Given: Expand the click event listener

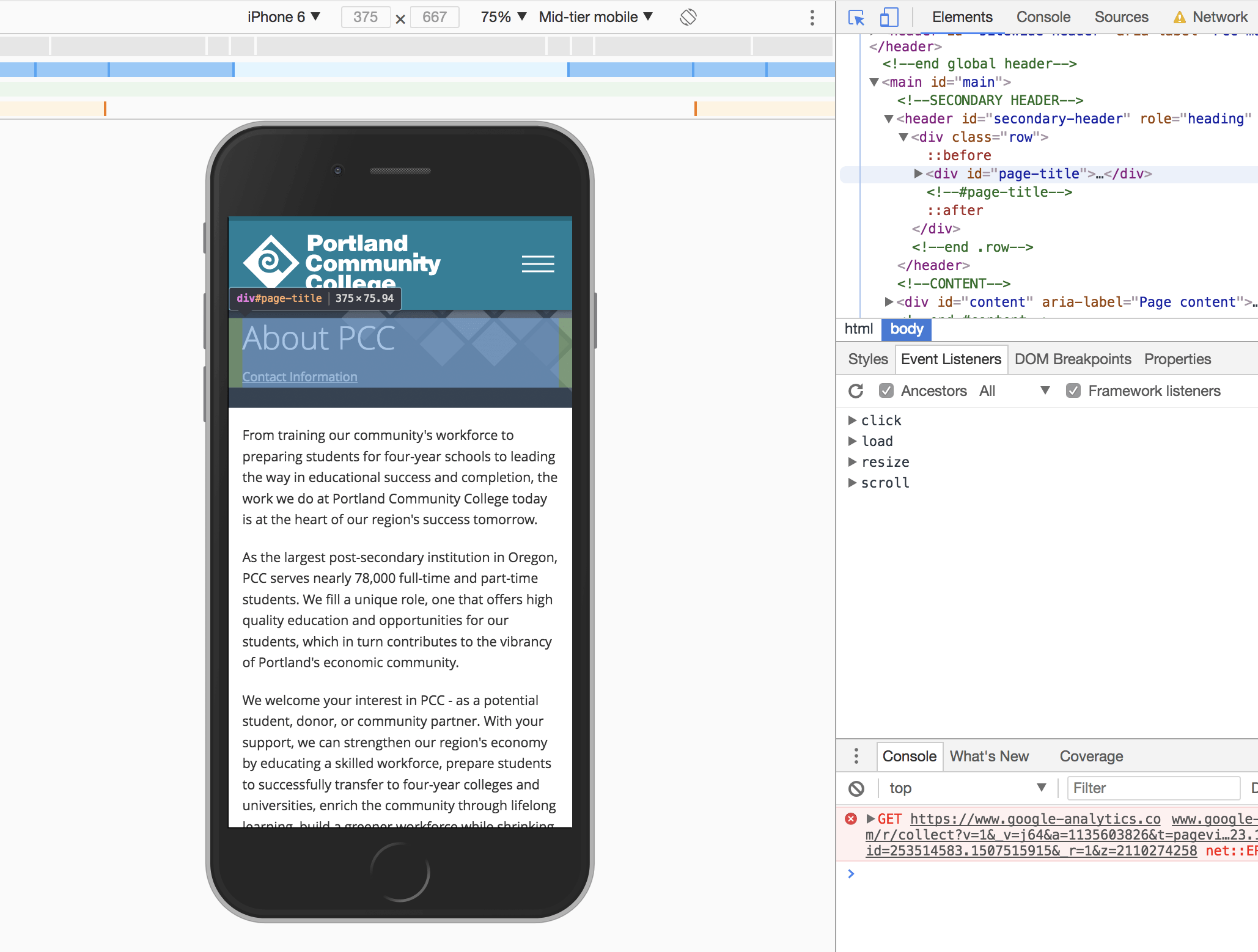Looking at the screenshot, I should point(852,420).
